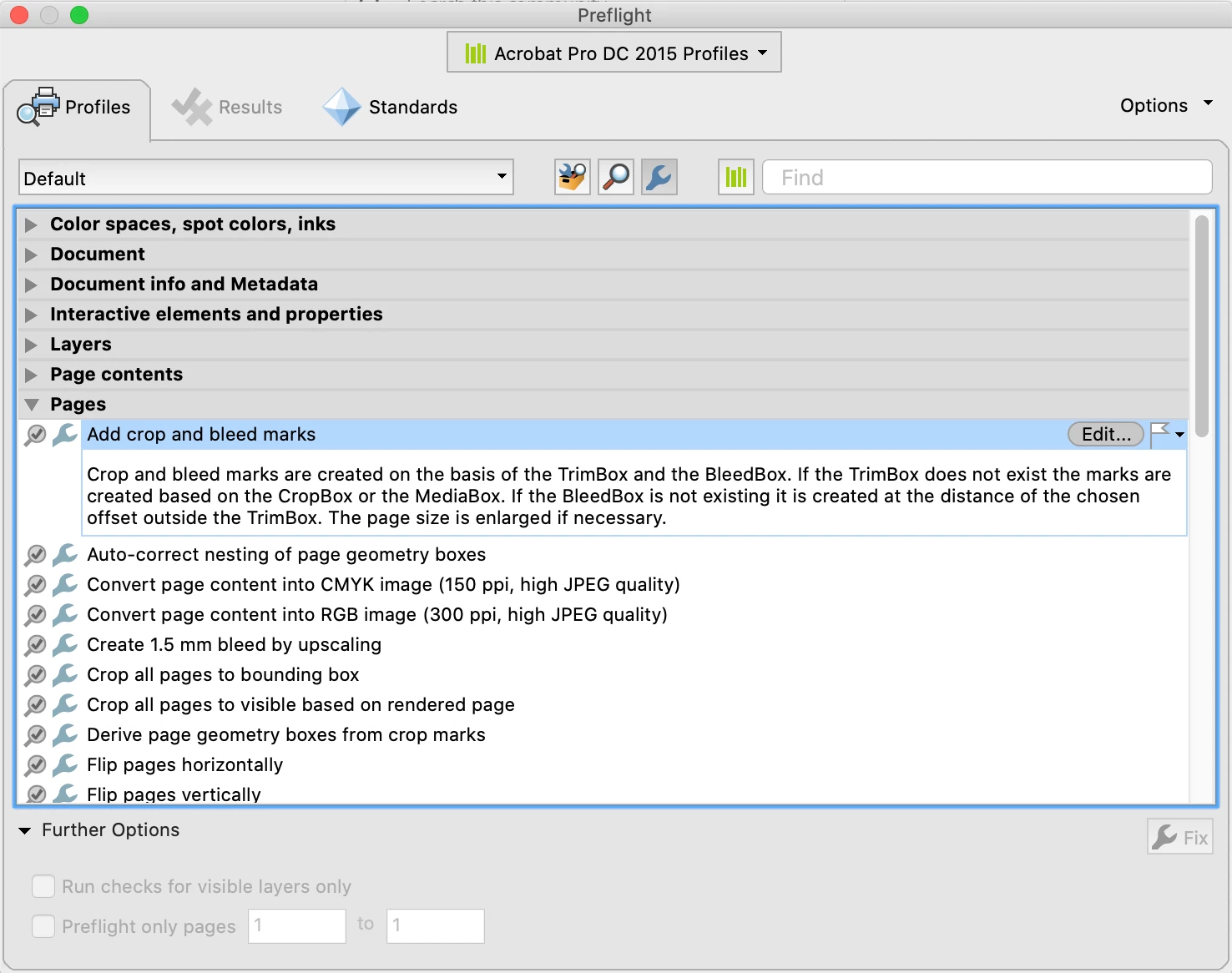Expand the Page contents group
Image resolution: width=1232 pixels, height=973 pixels.
pyautogui.click(x=31, y=375)
